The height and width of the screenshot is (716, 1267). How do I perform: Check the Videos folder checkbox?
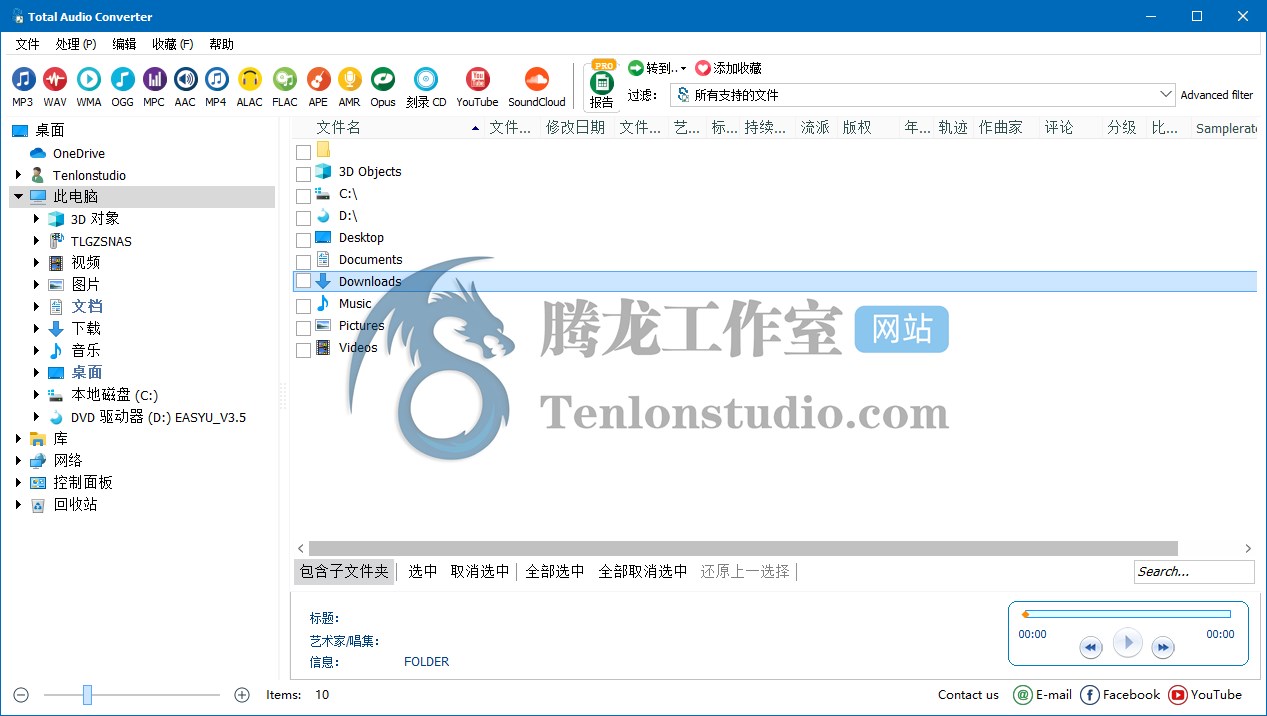303,350
